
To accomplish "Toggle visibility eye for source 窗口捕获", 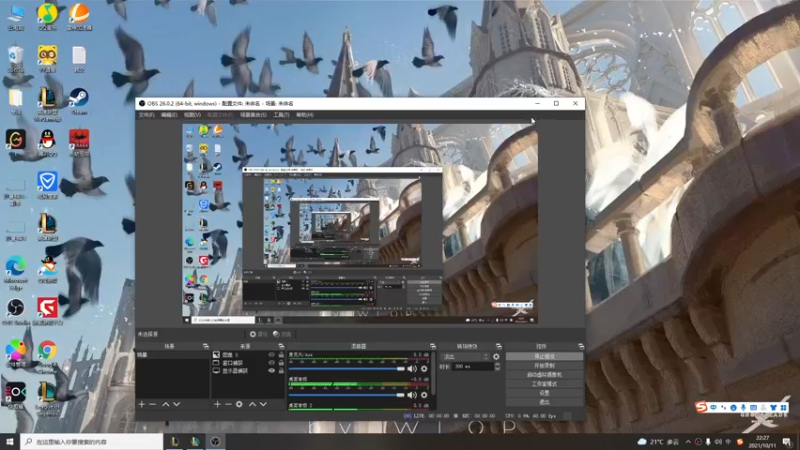I will point(271,363).
